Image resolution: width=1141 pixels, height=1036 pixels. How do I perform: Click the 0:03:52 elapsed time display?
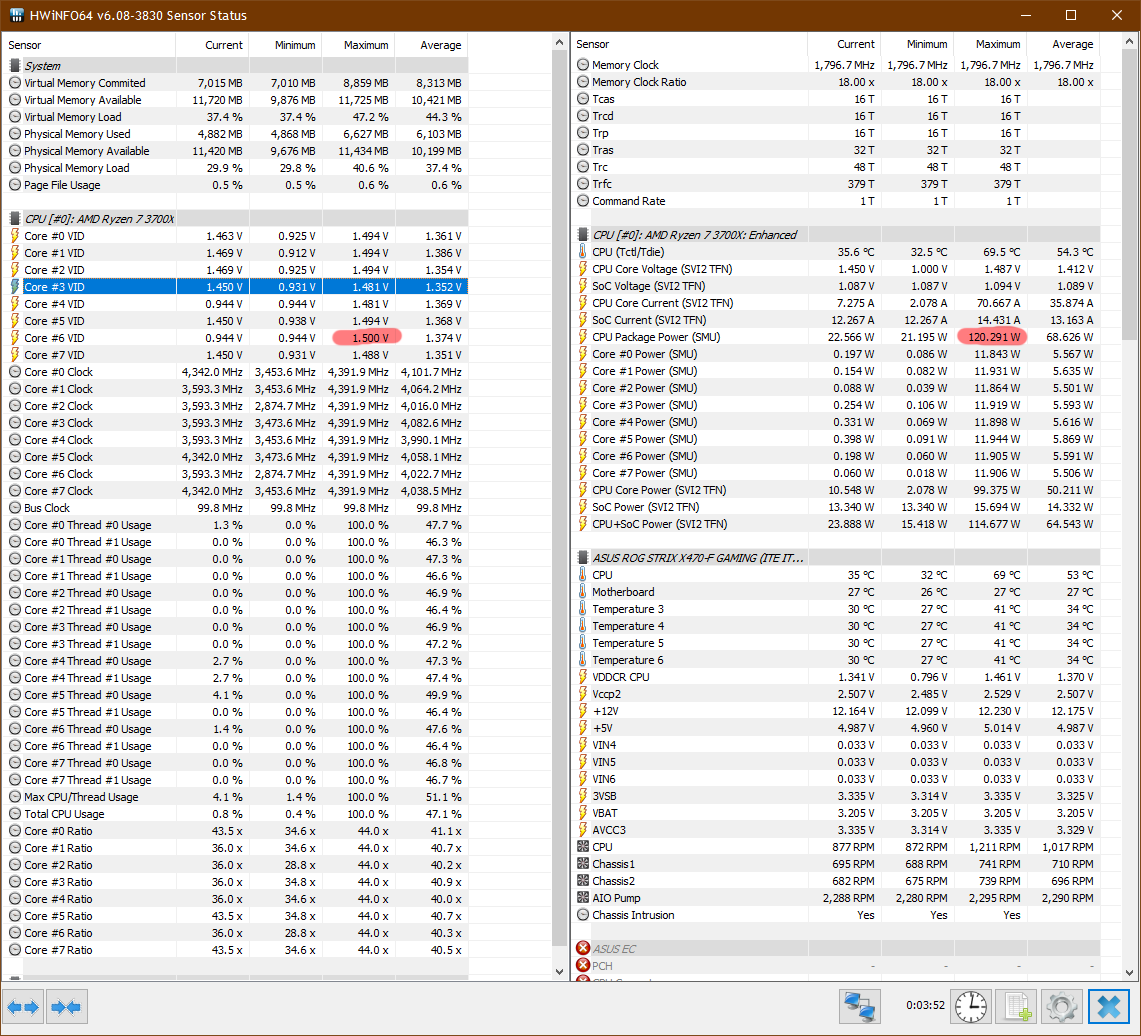tap(925, 1005)
